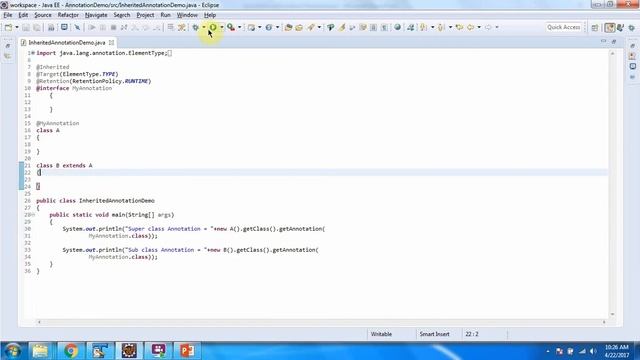The width and height of the screenshot is (640, 360).
Task: Open the Navigate menu
Action: [x=96, y=15]
